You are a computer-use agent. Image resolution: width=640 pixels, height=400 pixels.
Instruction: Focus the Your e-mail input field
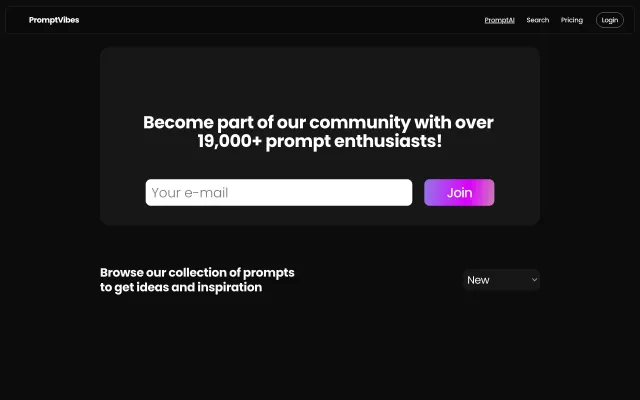click(278, 193)
